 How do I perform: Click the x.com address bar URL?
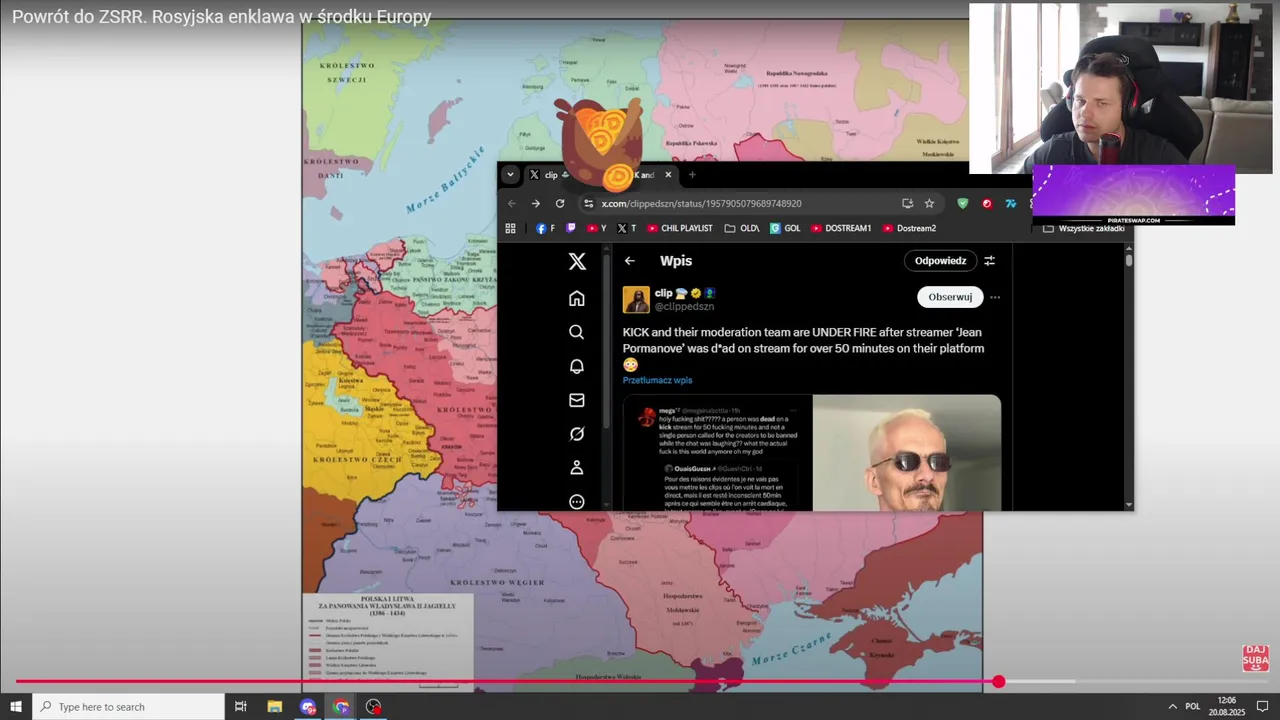coord(701,203)
